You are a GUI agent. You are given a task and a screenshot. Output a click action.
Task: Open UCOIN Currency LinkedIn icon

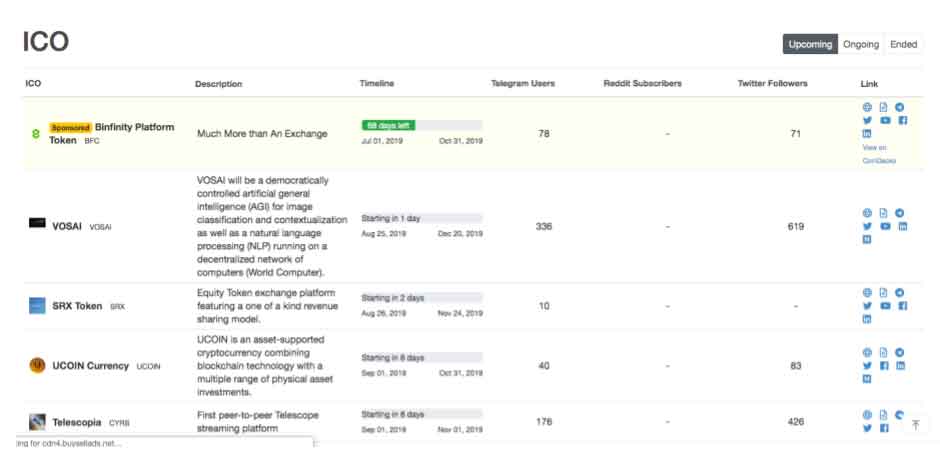pos(900,366)
